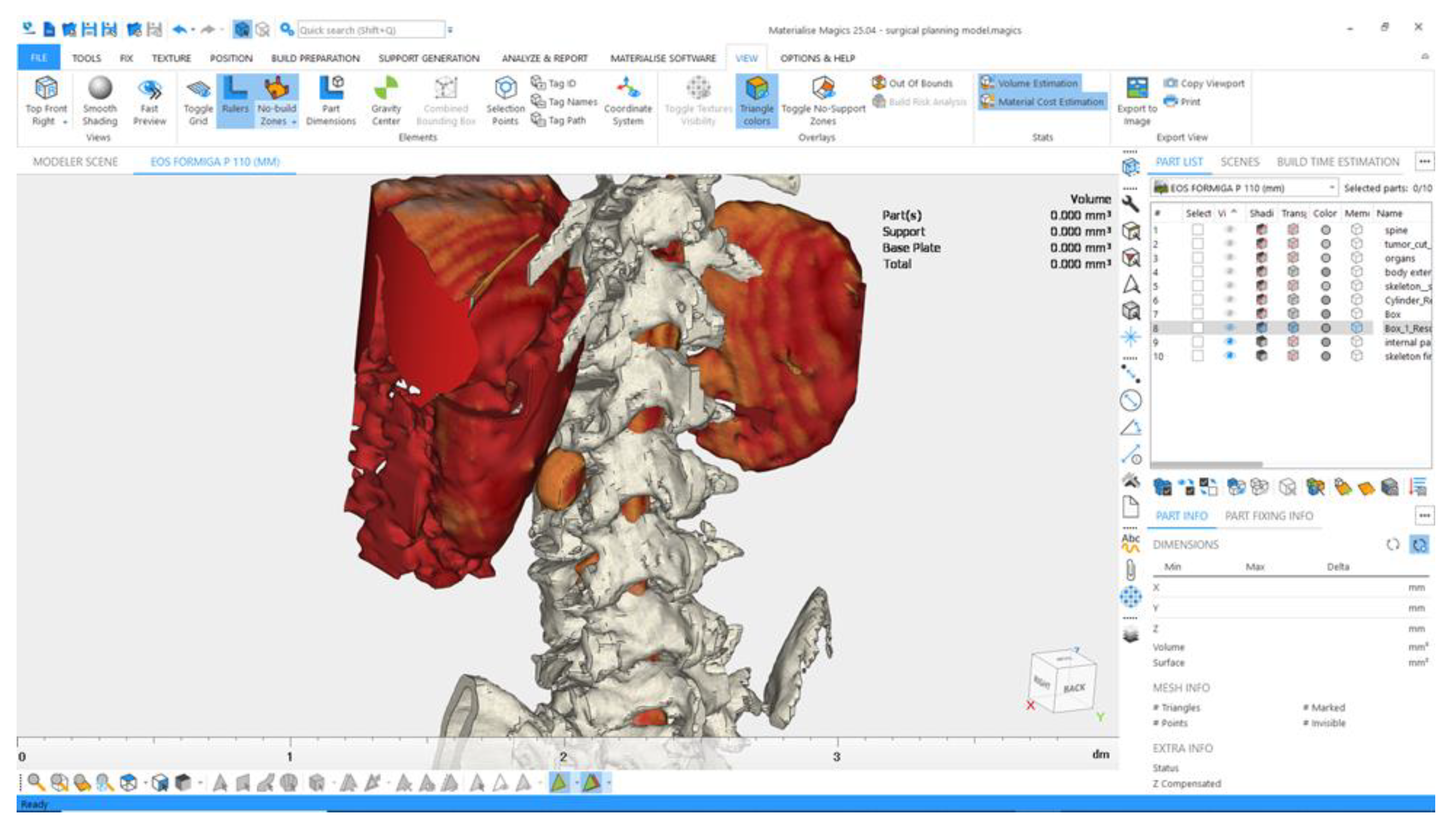Open Top Front Right view dropdown
The image size is (1456, 829).
65,122
